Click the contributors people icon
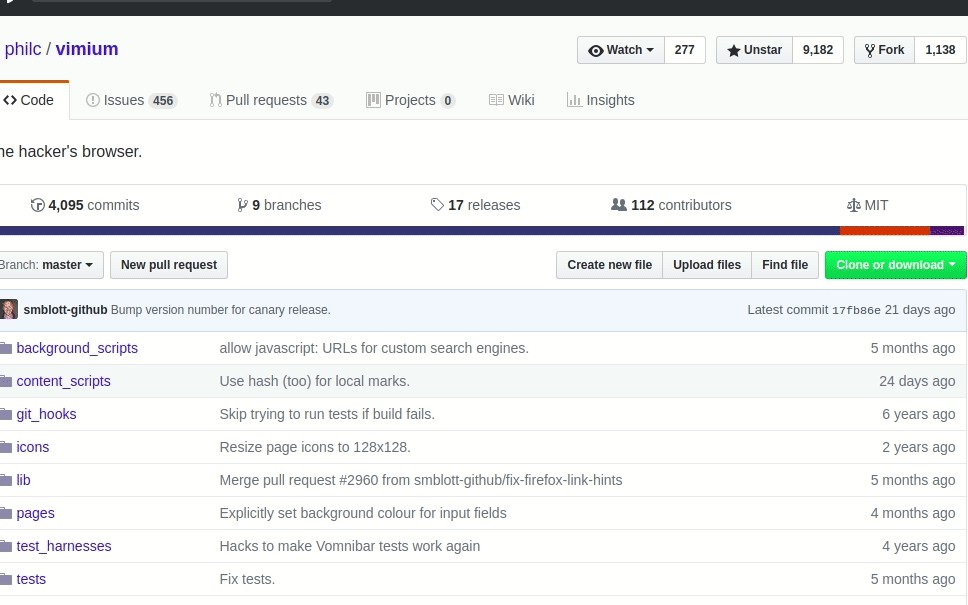Screen dimensions: 968x605 (619, 205)
